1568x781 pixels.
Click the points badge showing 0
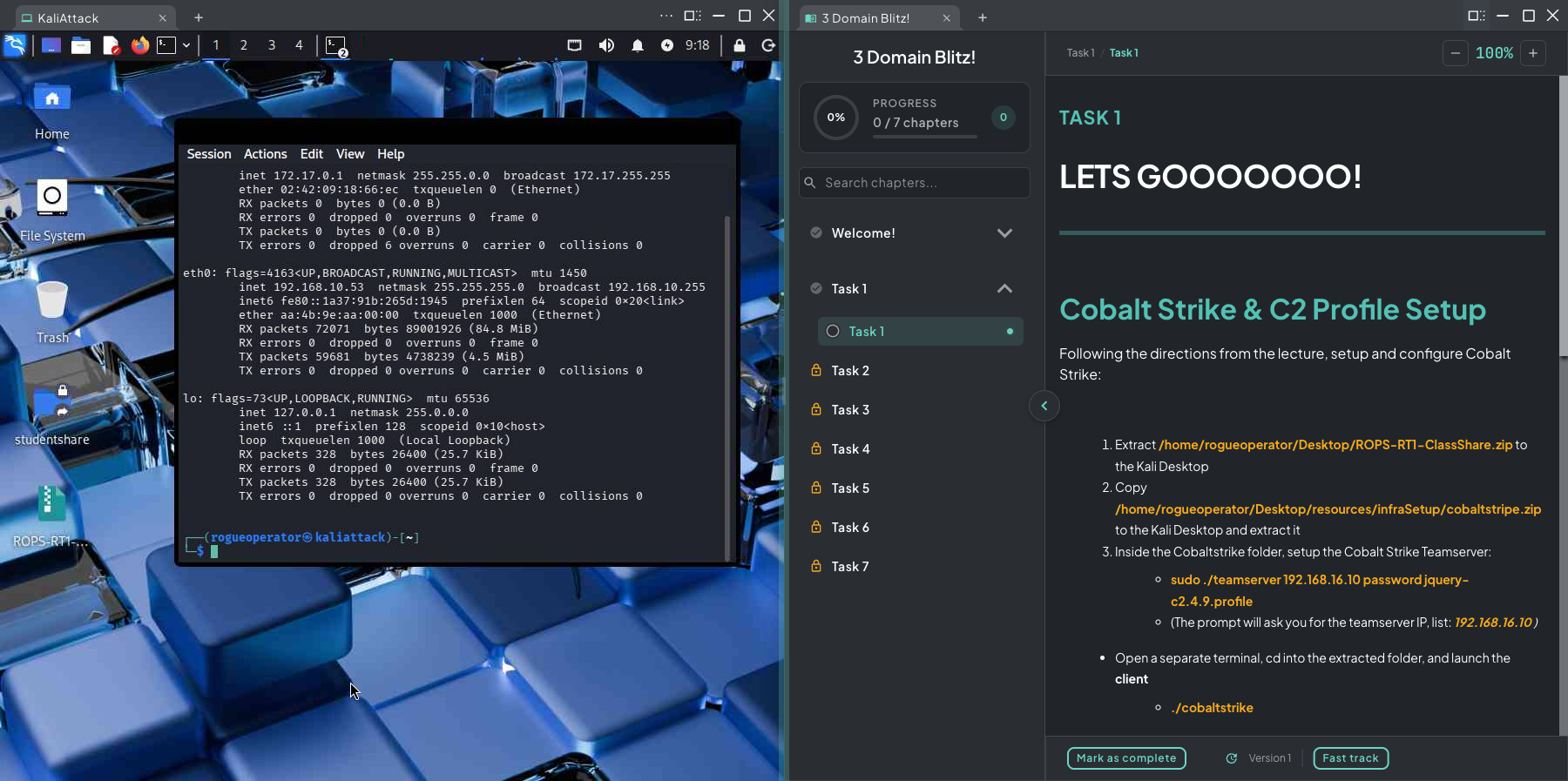tap(1004, 118)
